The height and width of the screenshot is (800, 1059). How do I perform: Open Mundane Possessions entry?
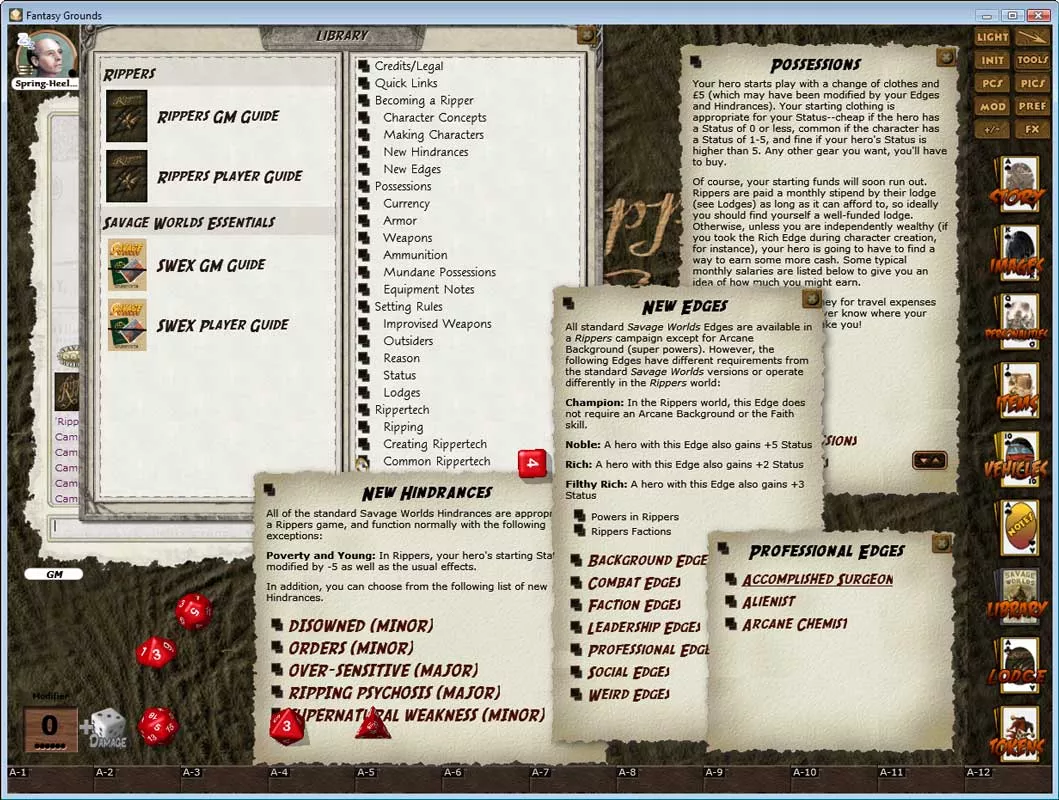click(439, 272)
